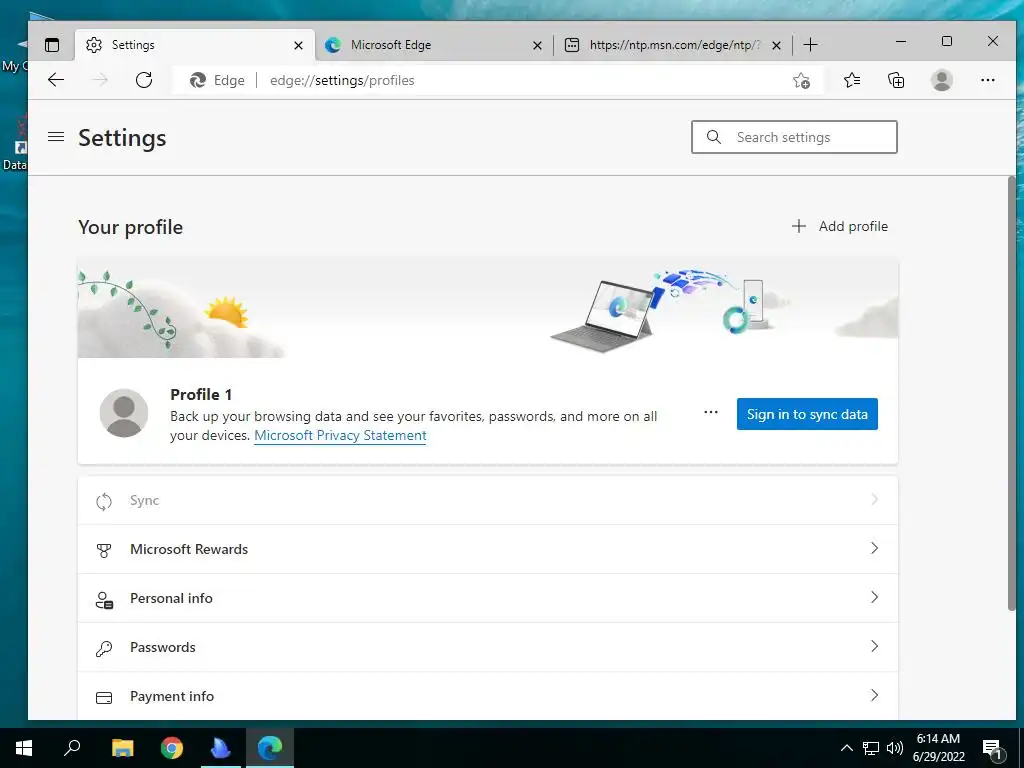1024x768 pixels.
Task: Open the vertical tabs panel icon
Action: click(52, 44)
